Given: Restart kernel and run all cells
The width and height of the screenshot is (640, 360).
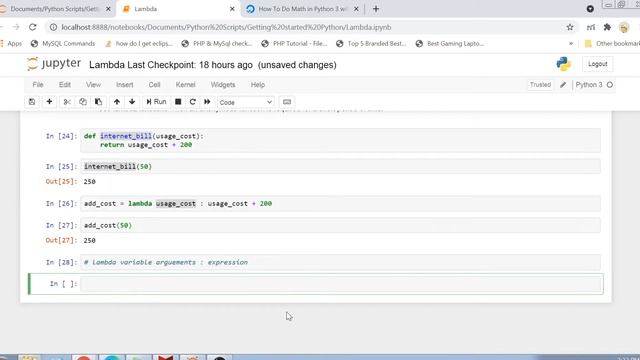Looking at the screenshot, I should [x=207, y=102].
